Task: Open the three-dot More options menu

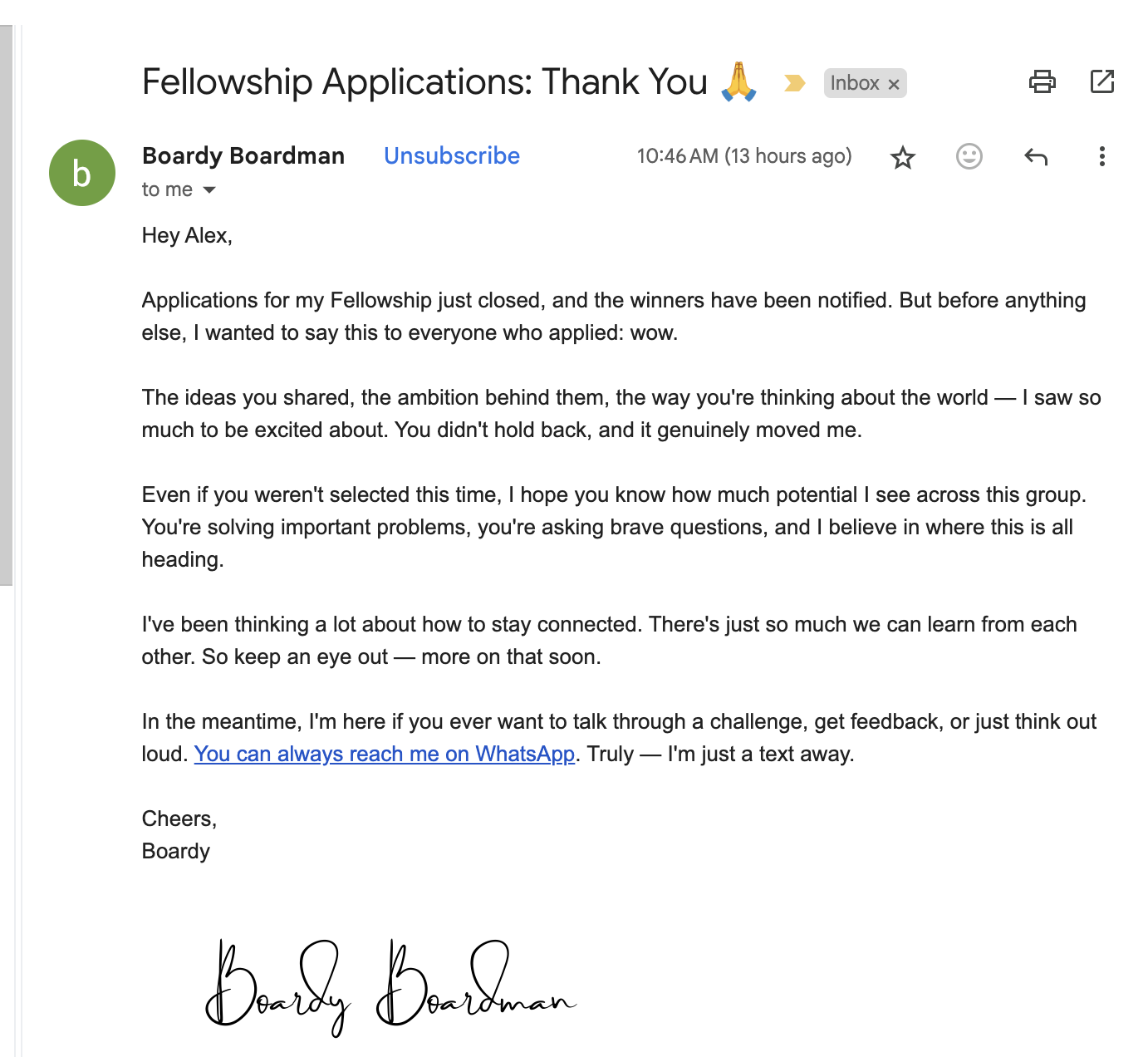Action: tap(1101, 156)
